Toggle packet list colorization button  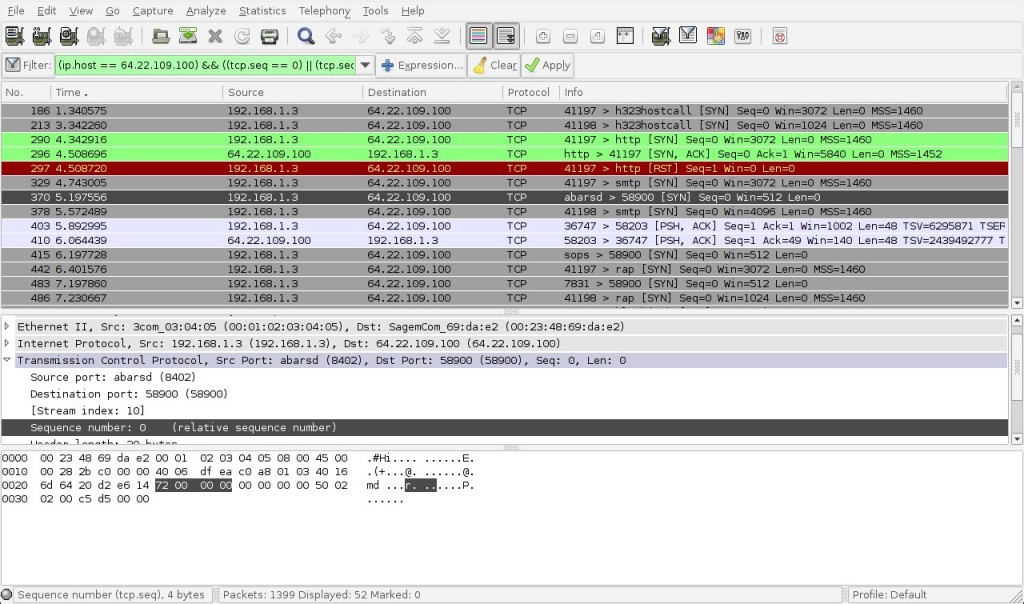tap(479, 36)
